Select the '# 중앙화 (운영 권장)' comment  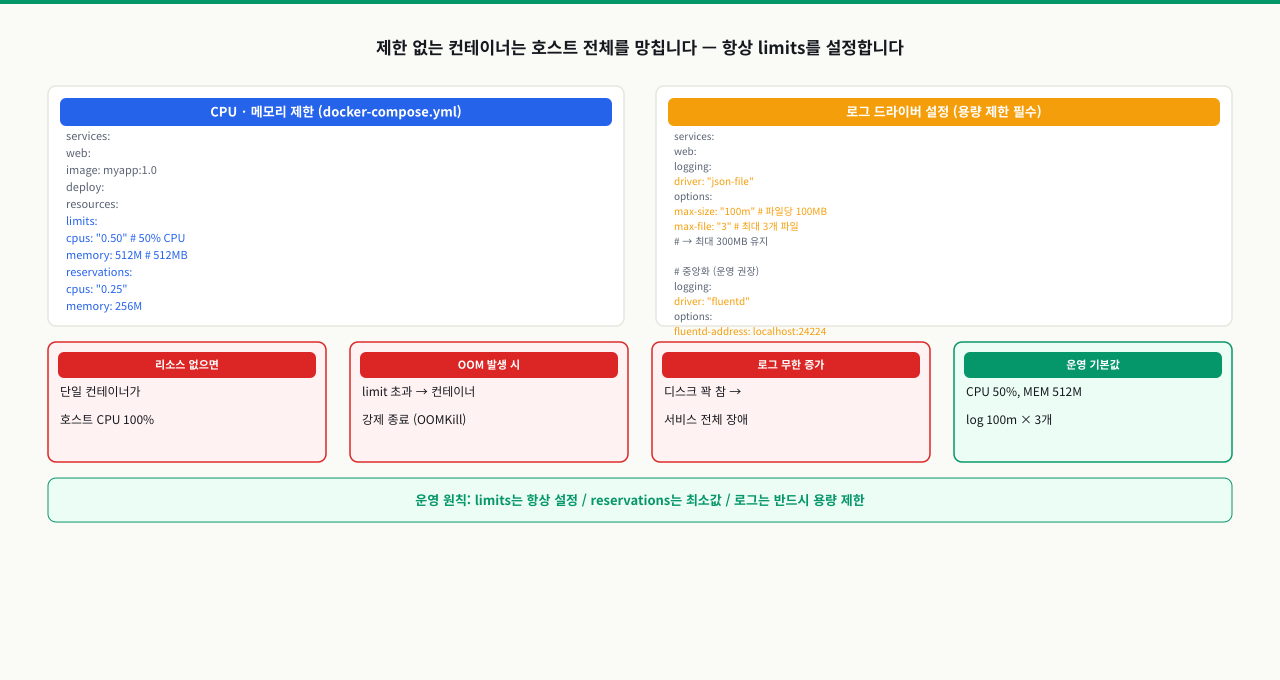[x=716, y=271]
